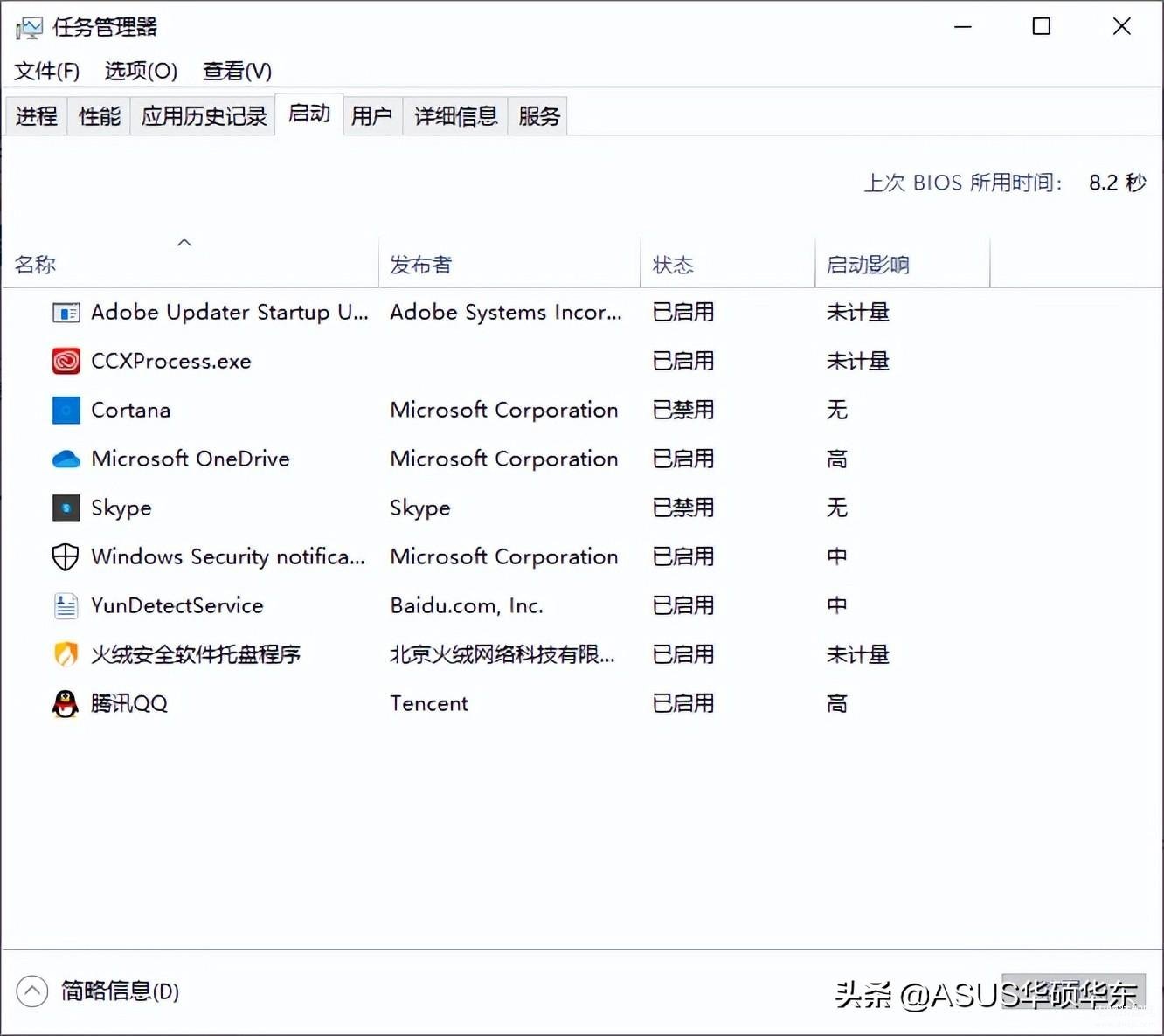1164x1036 pixels.
Task: Switch to the 性能 tab
Action: [100, 116]
